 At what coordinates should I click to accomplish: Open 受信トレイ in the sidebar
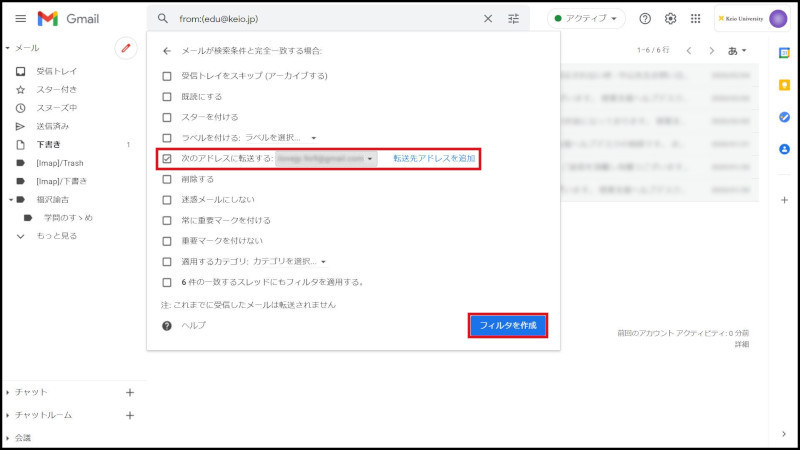[x=55, y=72]
